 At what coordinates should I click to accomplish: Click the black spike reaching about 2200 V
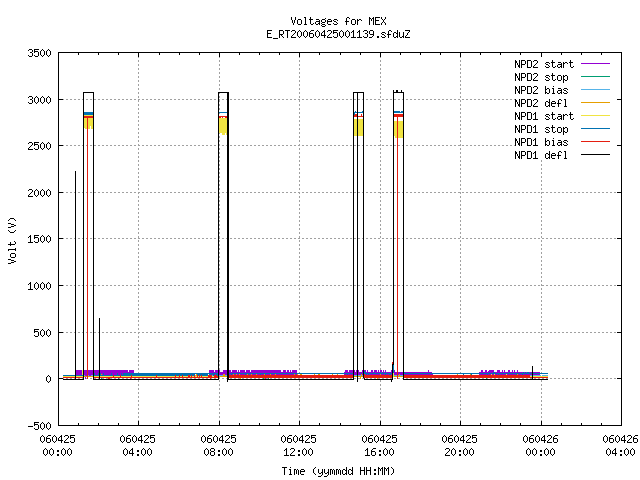pos(76,273)
